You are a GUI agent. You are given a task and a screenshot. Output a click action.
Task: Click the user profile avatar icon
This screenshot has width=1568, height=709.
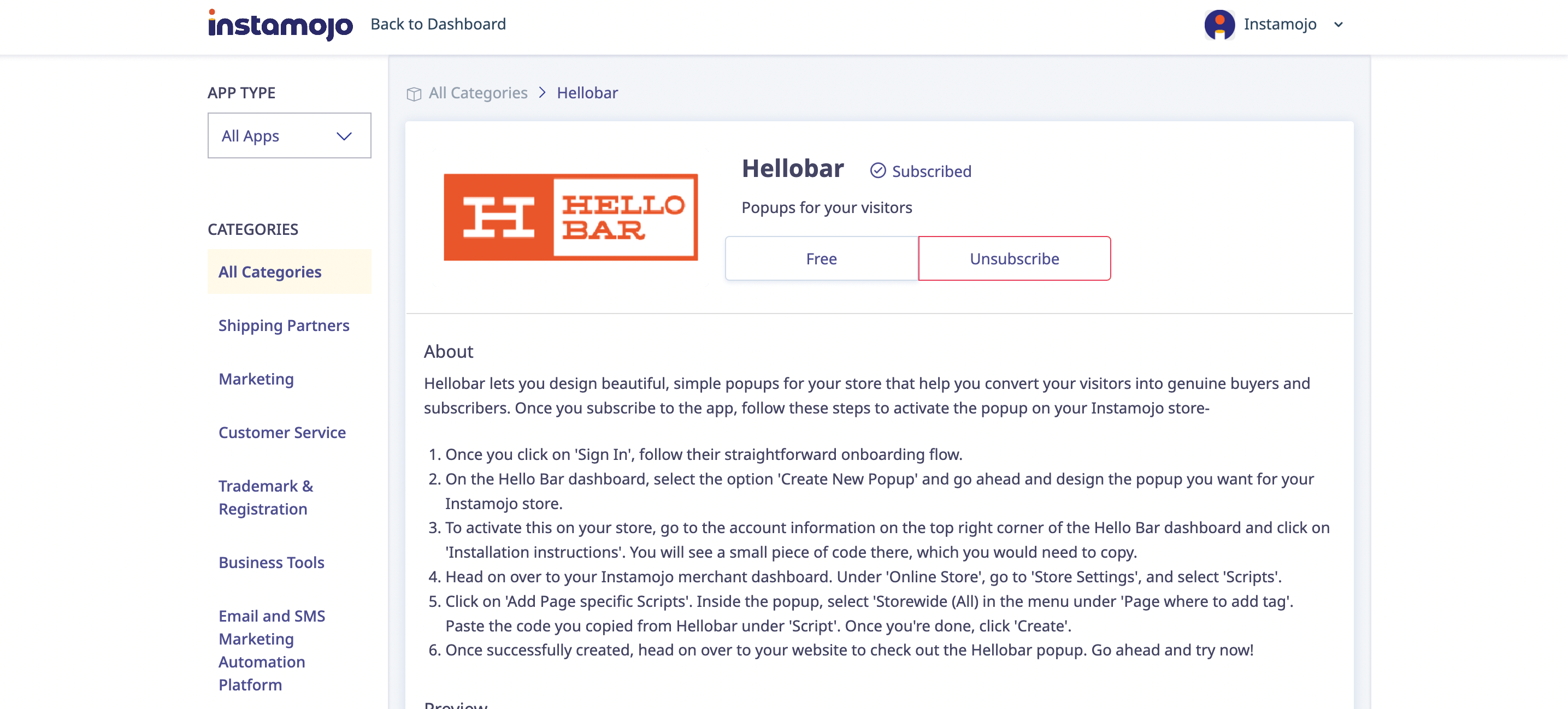pos(1219,25)
